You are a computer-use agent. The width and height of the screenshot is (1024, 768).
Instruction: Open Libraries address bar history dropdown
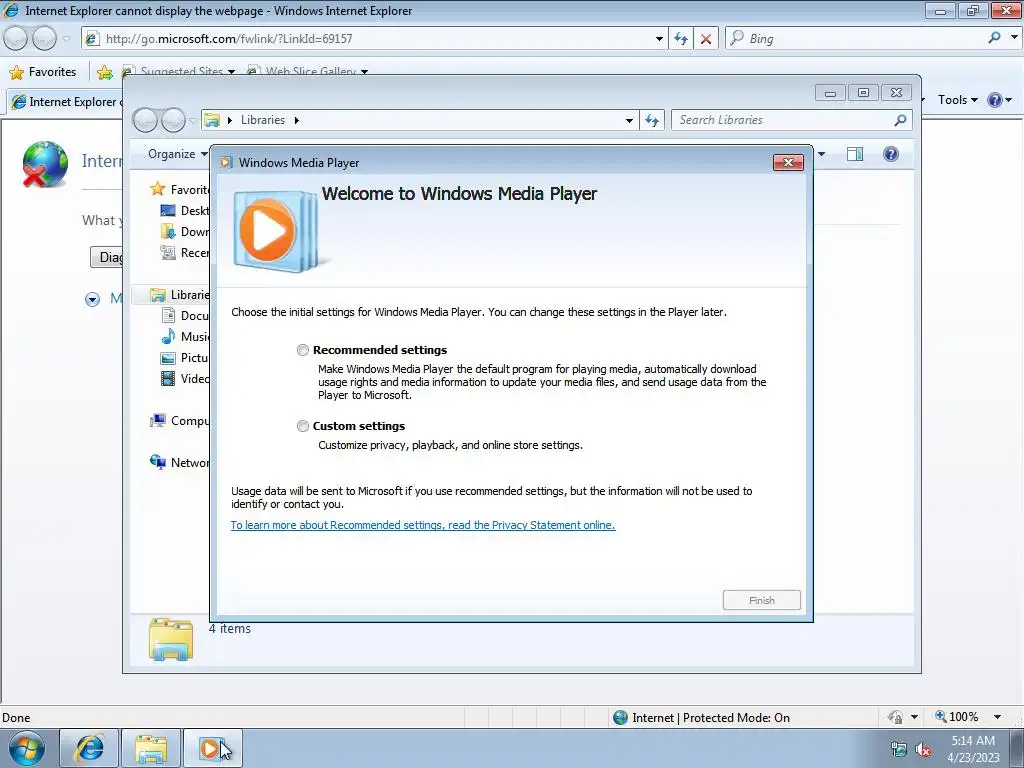629,120
